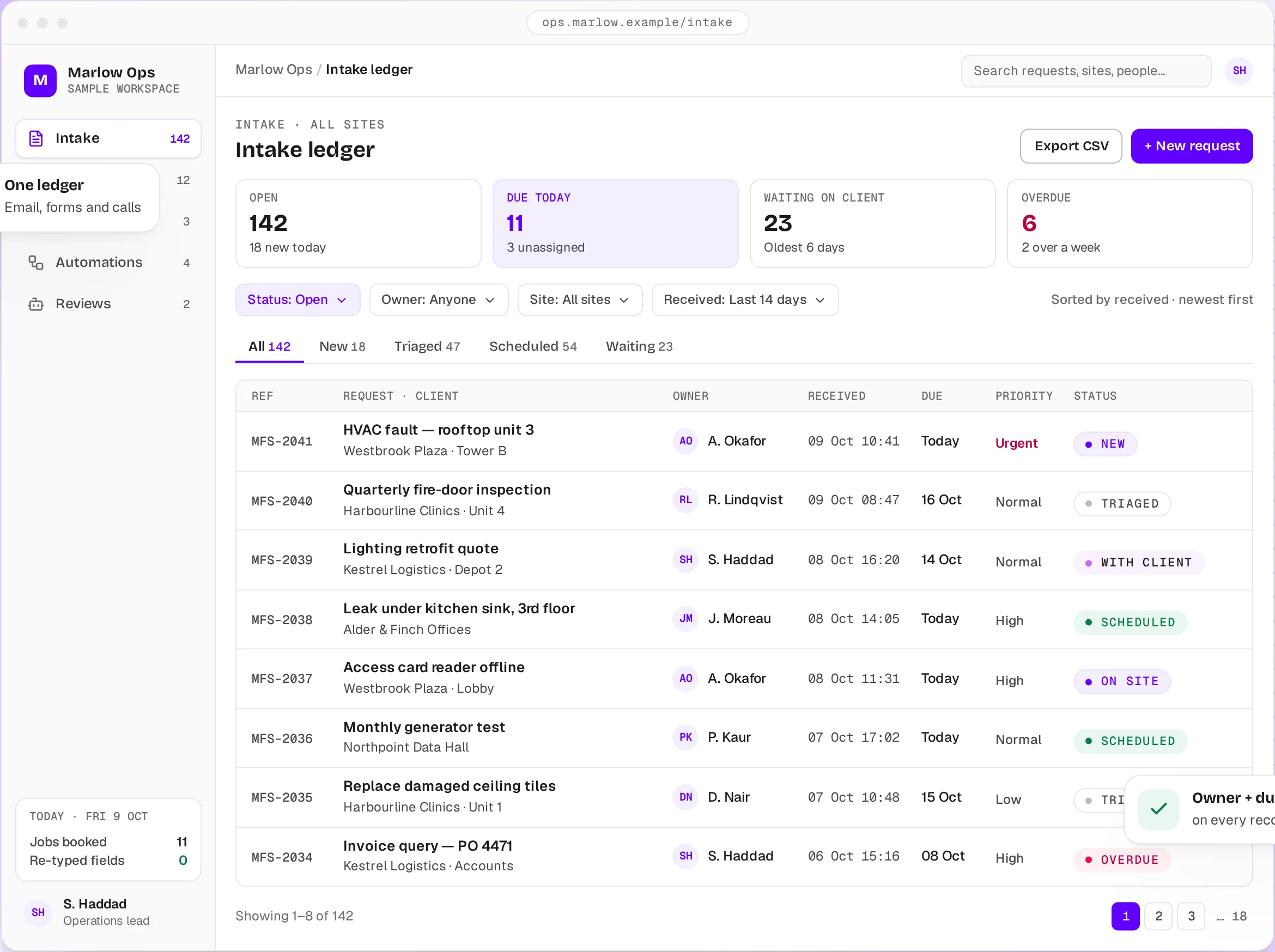The image size is (1275, 952).
Task: Click JM avatar for J. Moreau
Action: point(685,619)
